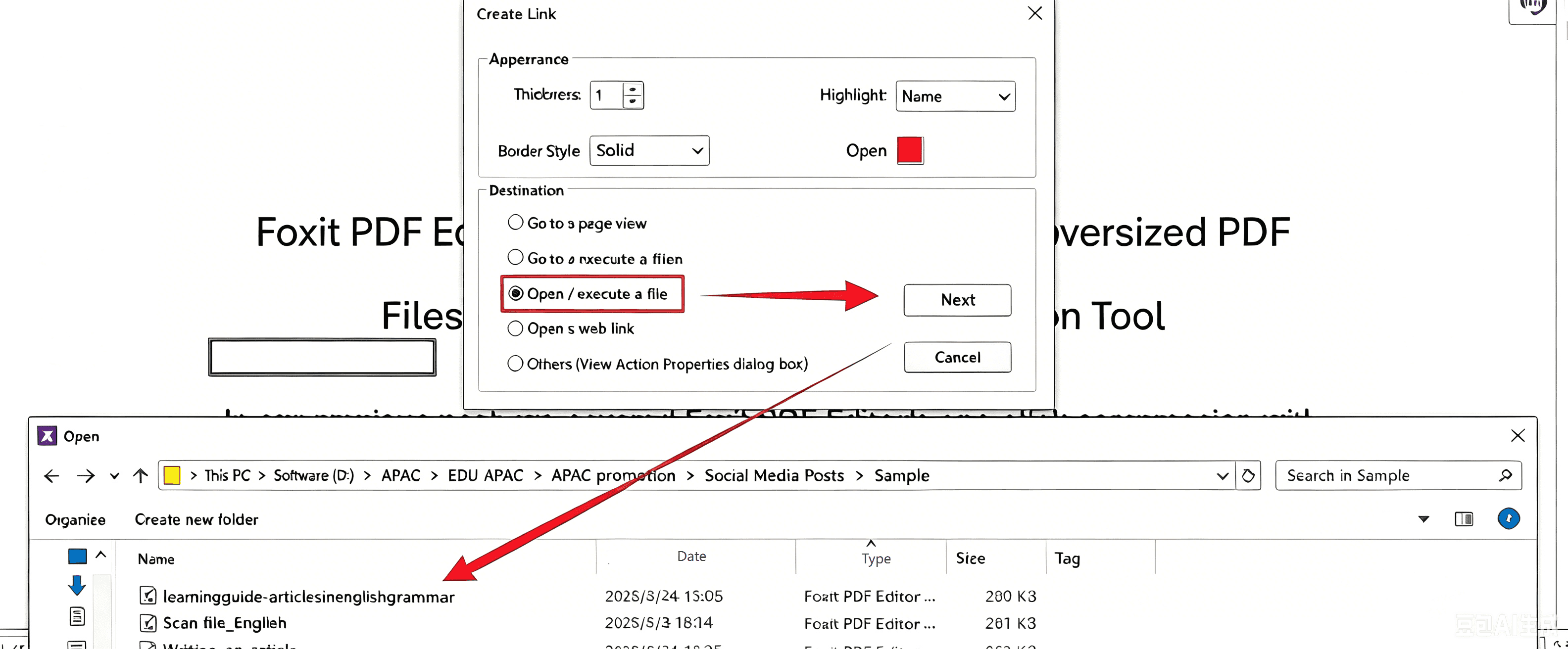Go forward in the Open dialog
Viewport: 1568px width, 649px height.
click(x=86, y=476)
